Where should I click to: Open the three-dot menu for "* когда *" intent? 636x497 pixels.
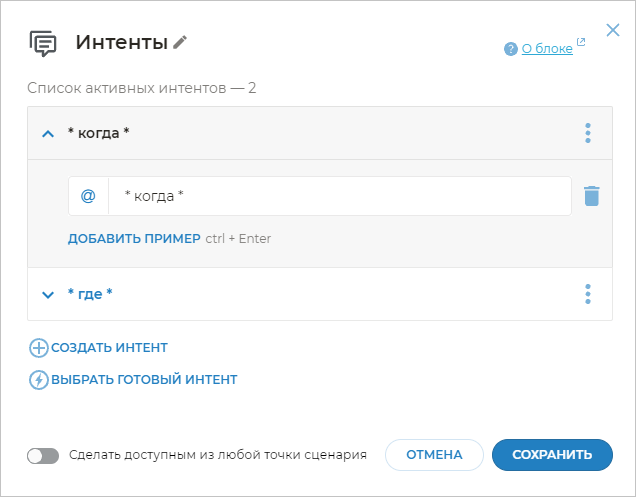(588, 133)
